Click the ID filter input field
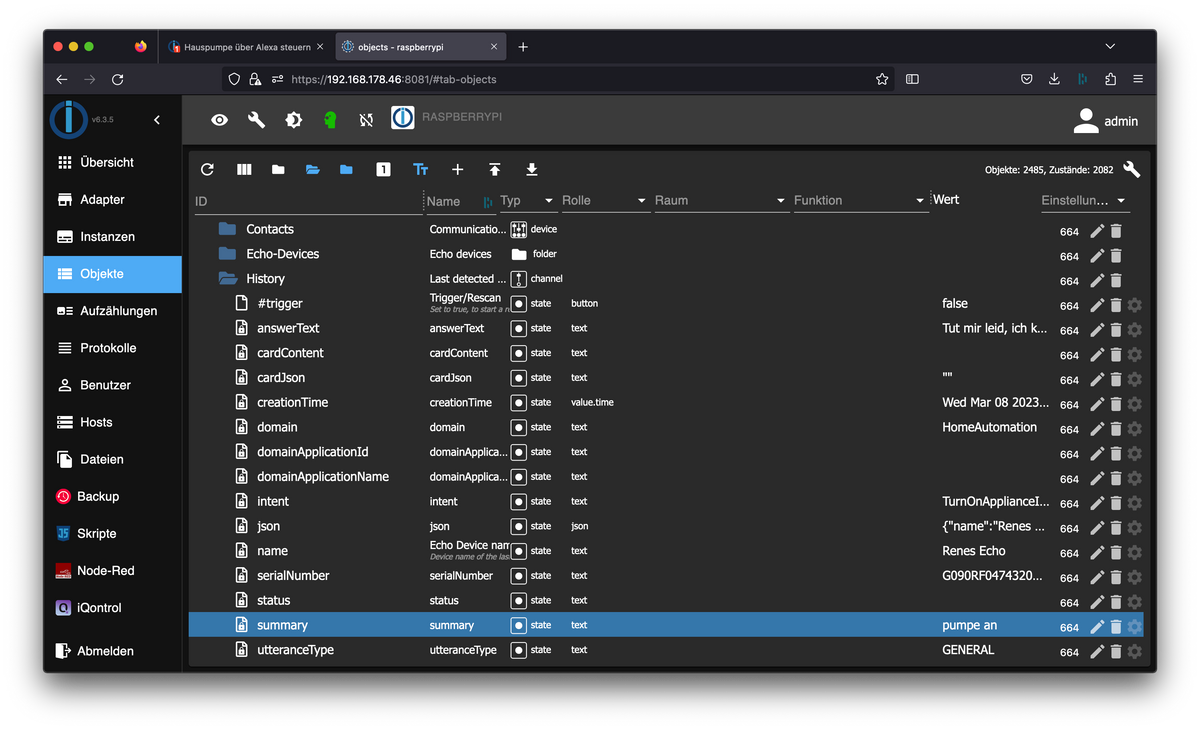Image resolution: width=1200 pixels, height=730 pixels. (306, 201)
